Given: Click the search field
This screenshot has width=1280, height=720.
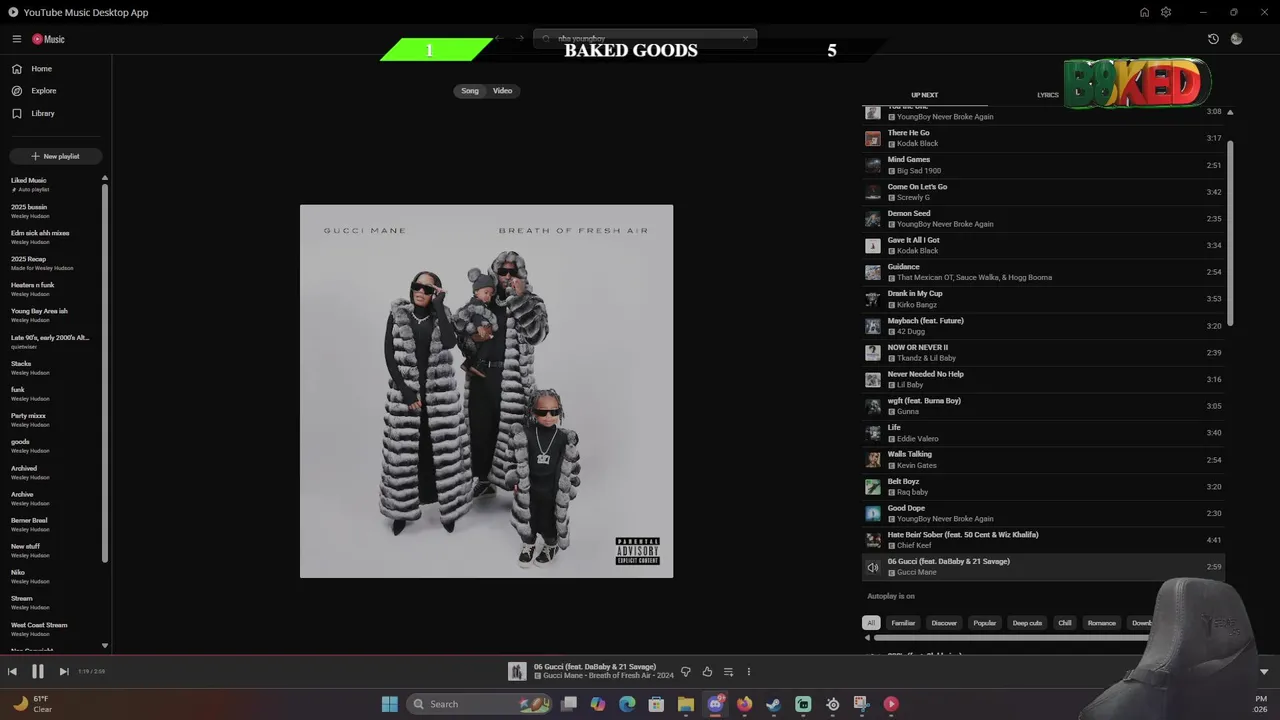Looking at the screenshot, I should tap(645, 39).
